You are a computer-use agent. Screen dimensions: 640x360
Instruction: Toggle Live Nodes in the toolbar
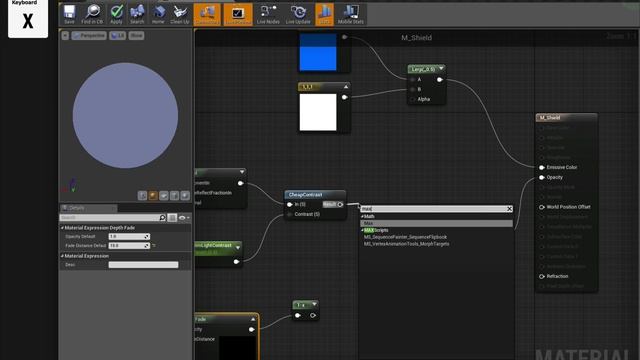pyautogui.click(x=268, y=14)
